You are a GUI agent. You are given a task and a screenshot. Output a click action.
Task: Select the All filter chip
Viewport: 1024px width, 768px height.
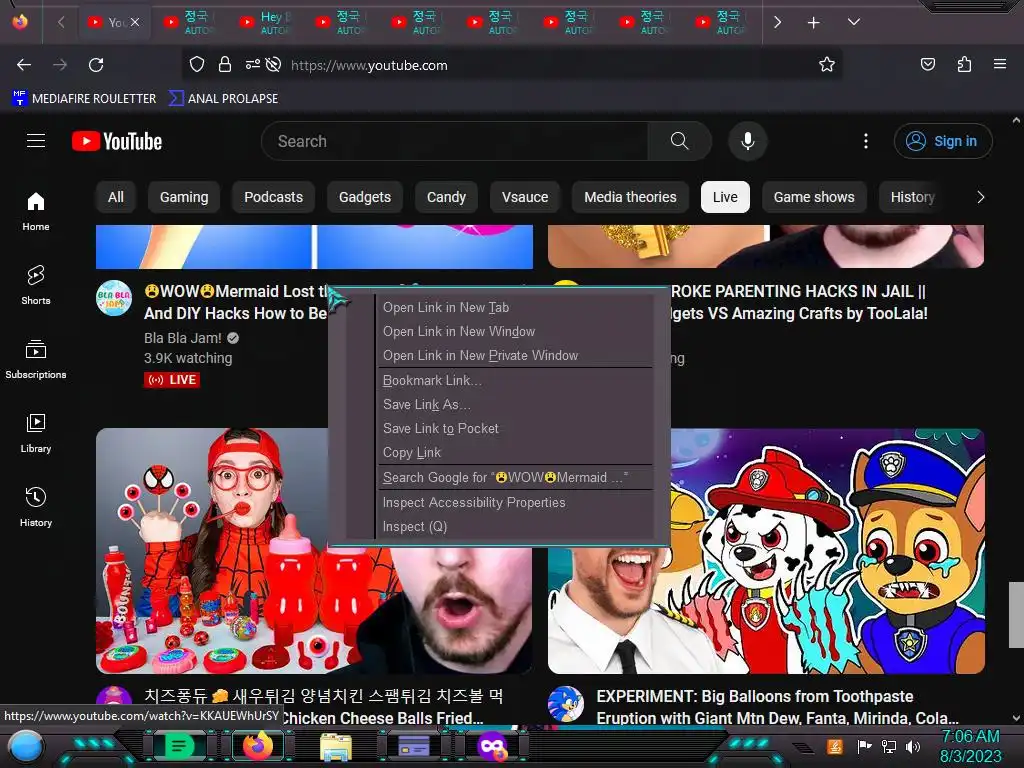[x=116, y=197]
